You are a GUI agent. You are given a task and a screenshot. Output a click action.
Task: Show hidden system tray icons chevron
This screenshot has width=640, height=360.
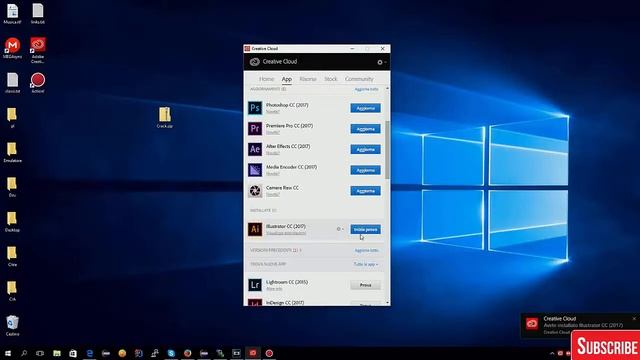[552, 353]
